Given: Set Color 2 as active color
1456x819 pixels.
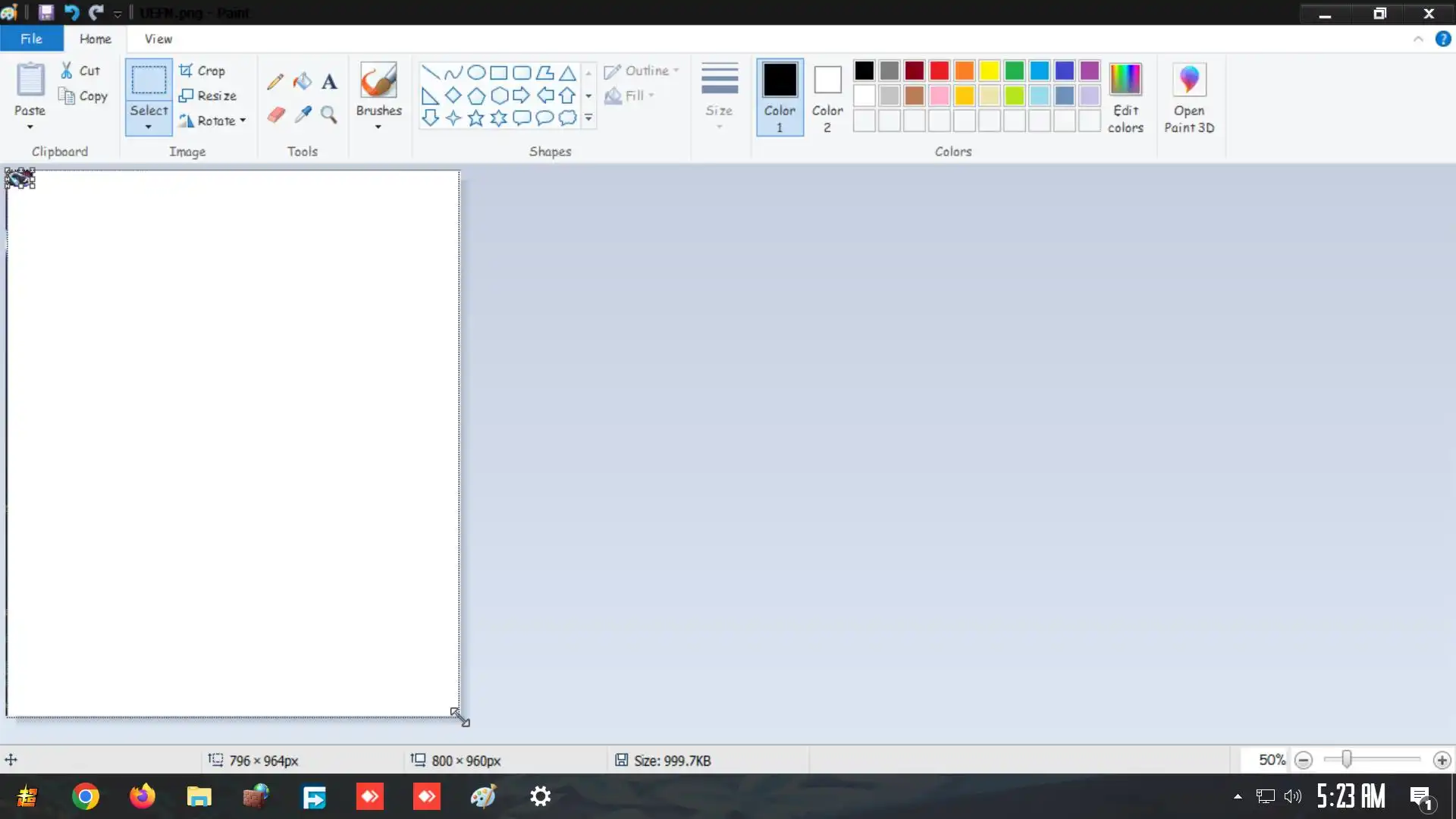Looking at the screenshot, I should (x=827, y=97).
